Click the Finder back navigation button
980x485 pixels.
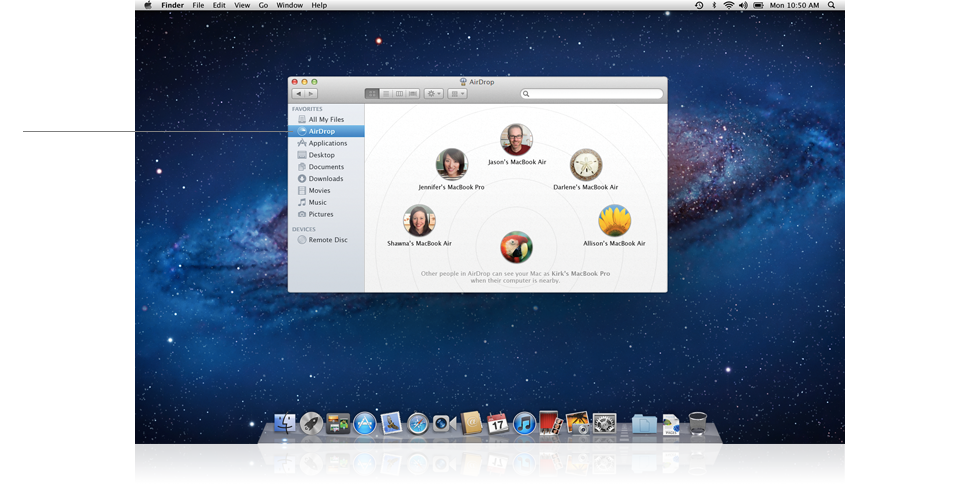click(298, 94)
